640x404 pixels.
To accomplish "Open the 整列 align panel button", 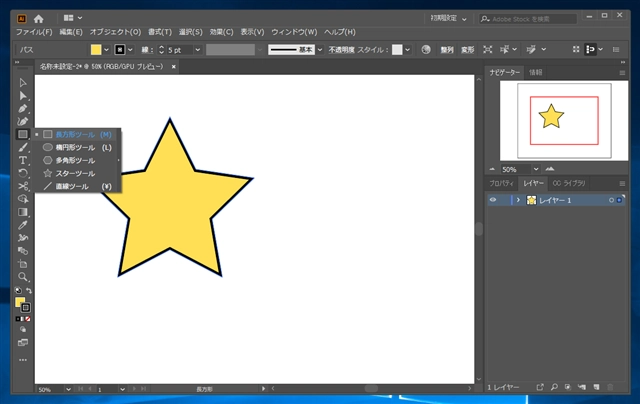I will pos(447,50).
